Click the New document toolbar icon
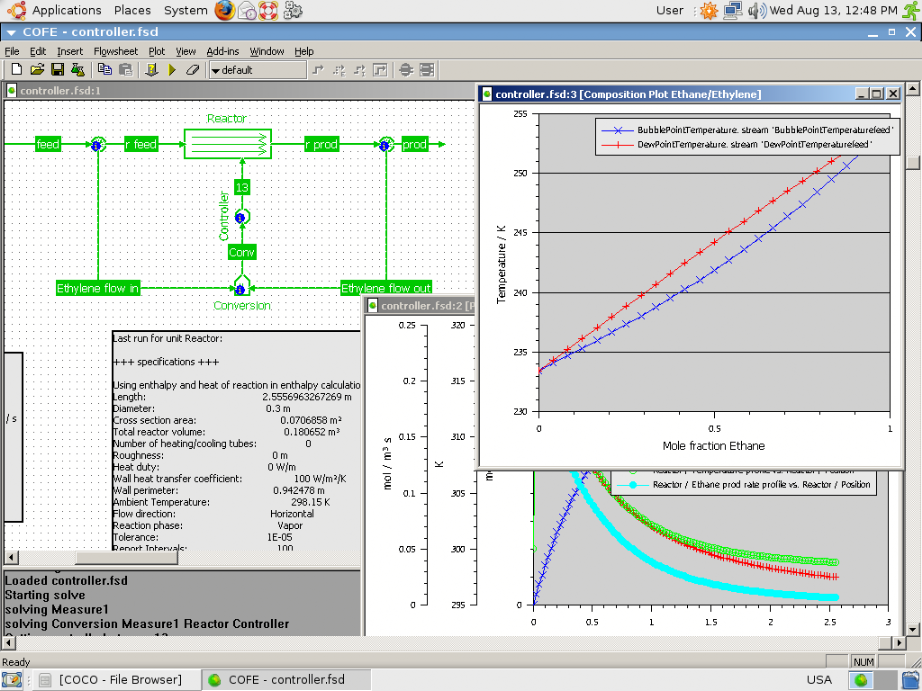This screenshot has width=922, height=691. coord(16,70)
